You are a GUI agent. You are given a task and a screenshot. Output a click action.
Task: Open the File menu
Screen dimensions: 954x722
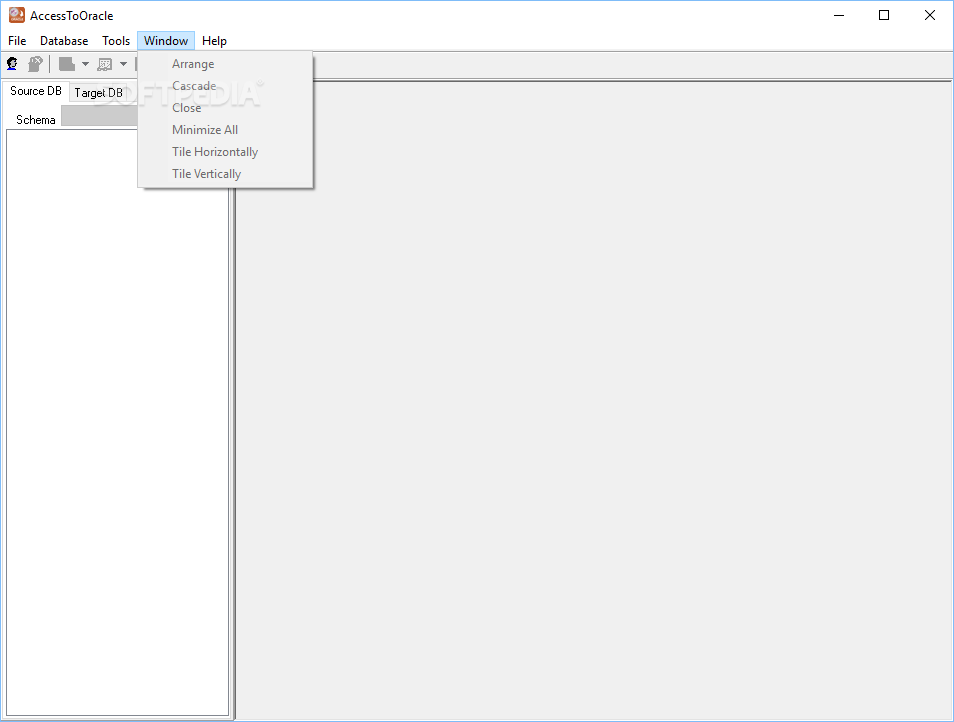click(17, 41)
